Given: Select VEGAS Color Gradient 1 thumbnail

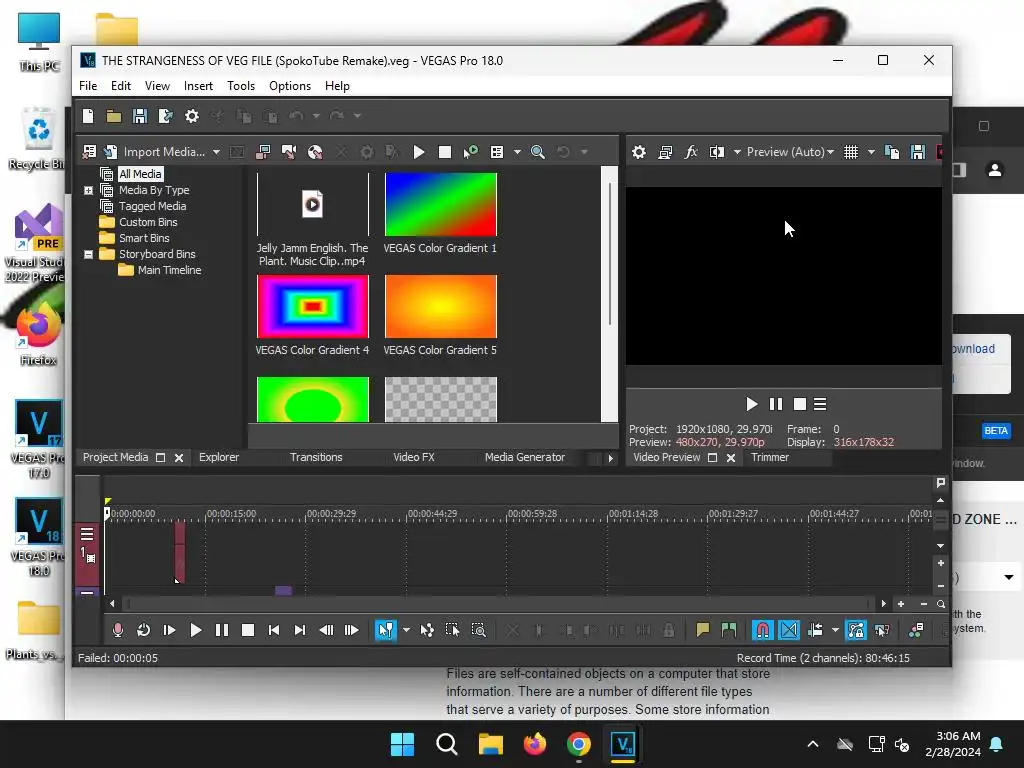Looking at the screenshot, I should [x=441, y=204].
